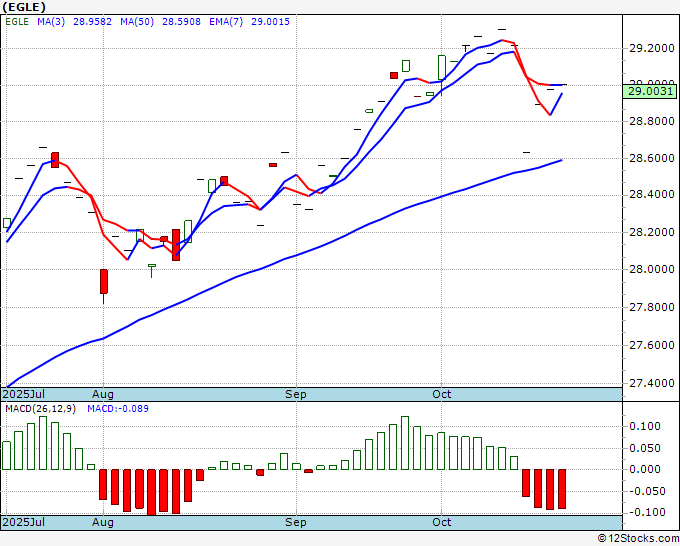Select the 0.000 MACD axis label
Viewport: 680px width, 546px height.
click(x=645, y=469)
